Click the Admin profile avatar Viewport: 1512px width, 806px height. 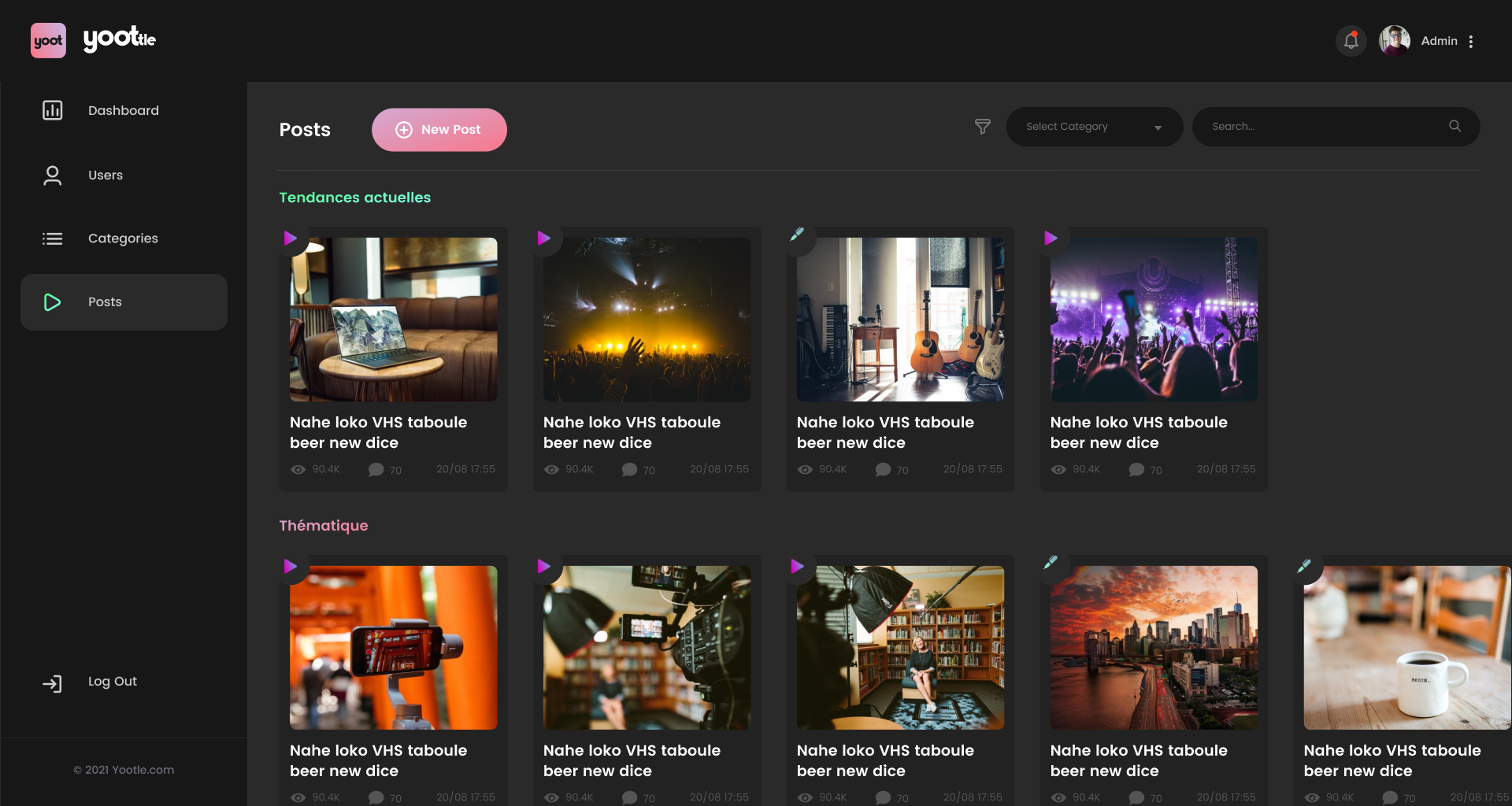pos(1394,41)
